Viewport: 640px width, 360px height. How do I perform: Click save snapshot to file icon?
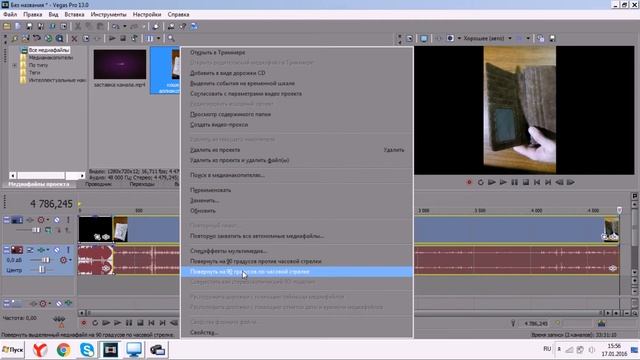(552, 38)
